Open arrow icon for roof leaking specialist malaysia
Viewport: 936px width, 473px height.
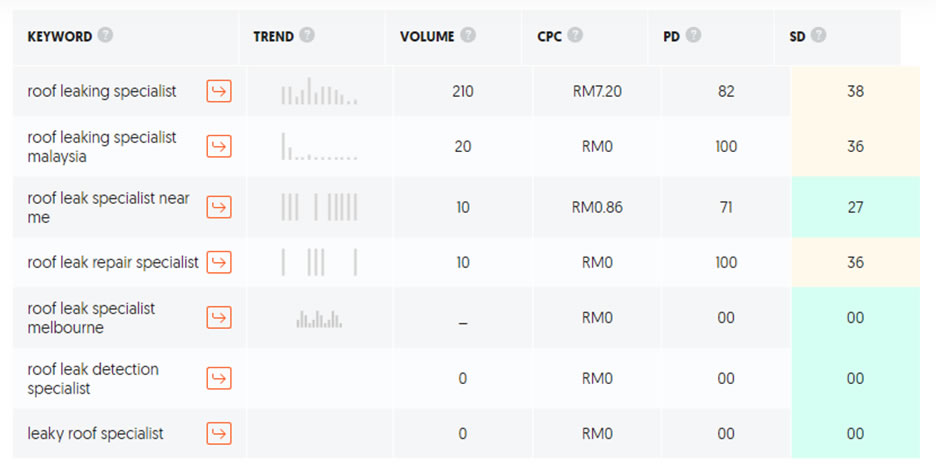219,146
